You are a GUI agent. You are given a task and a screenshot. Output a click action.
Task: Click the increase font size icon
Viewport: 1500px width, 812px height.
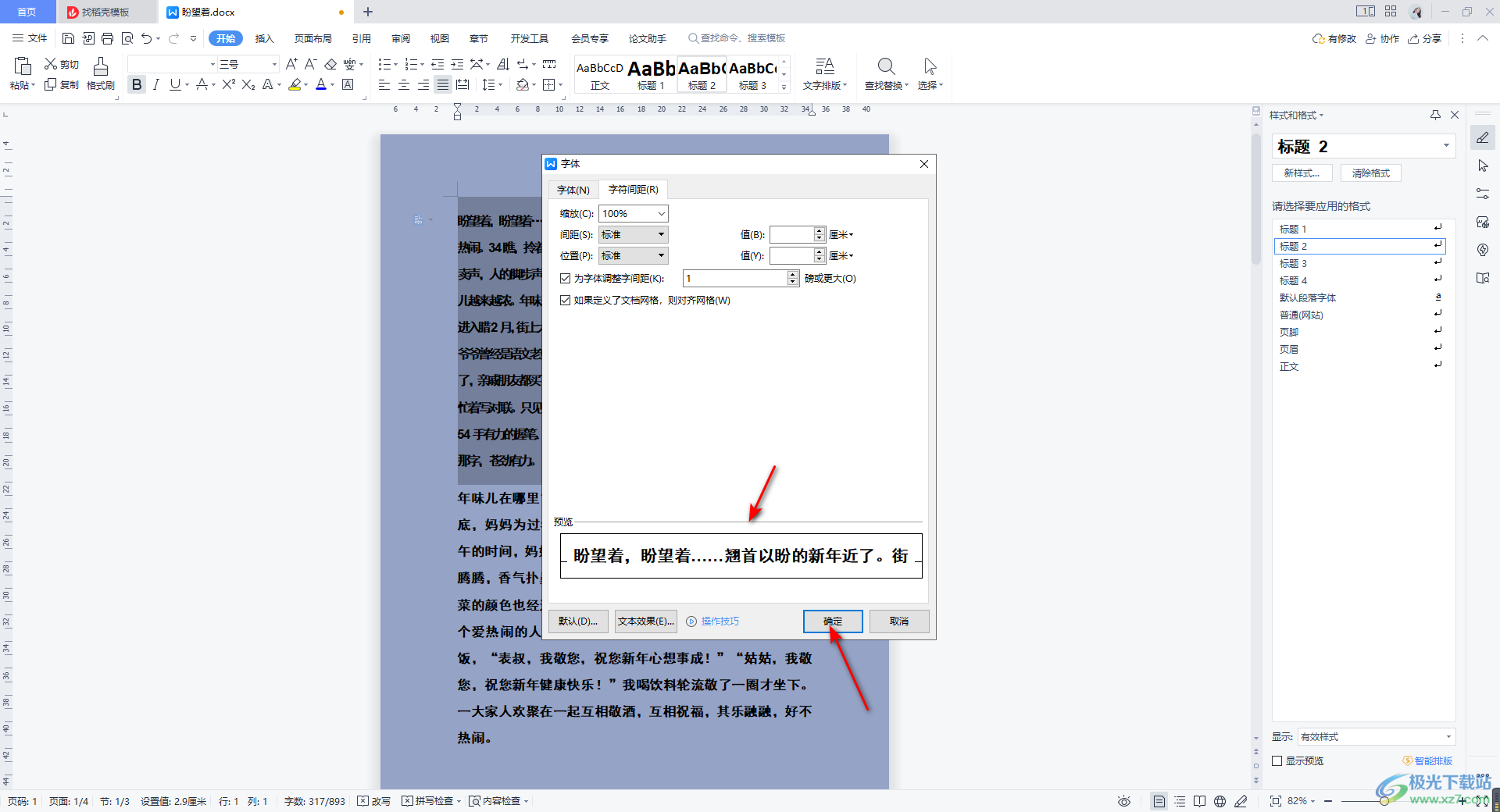pyautogui.click(x=291, y=64)
